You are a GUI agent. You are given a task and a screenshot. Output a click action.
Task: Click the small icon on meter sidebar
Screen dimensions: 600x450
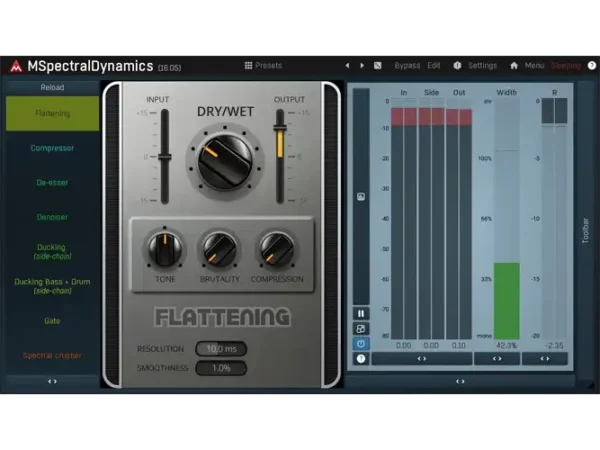point(361,197)
